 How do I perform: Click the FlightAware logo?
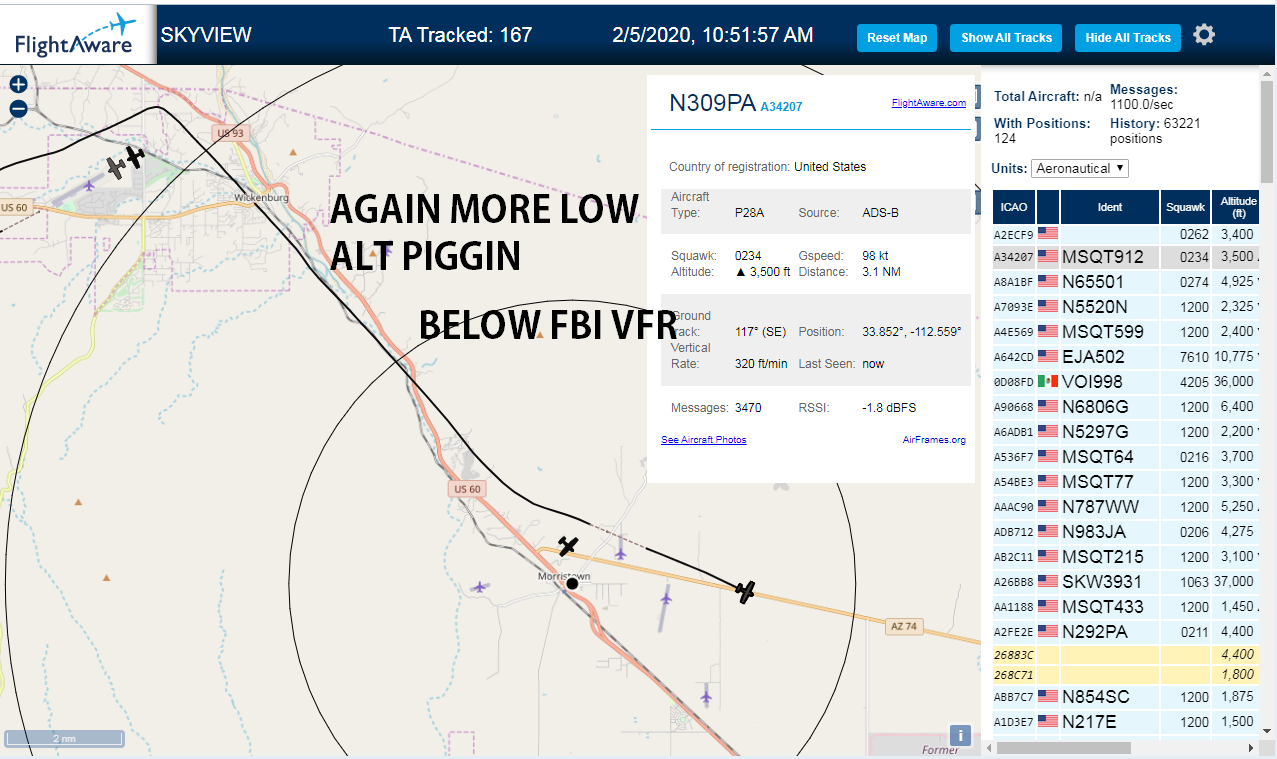point(76,34)
